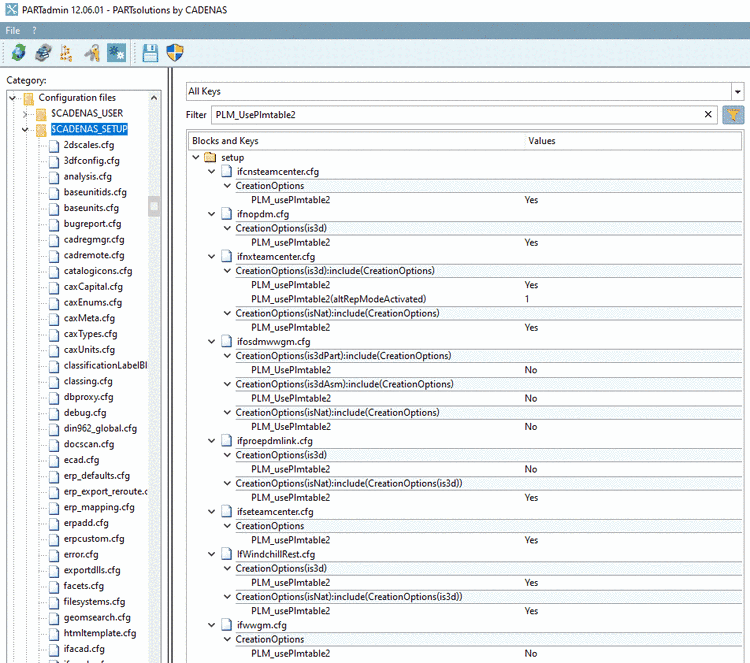Collapse the ifproepdmlink.cfg node
Image resolution: width=750 pixels, height=663 pixels.
211,441
